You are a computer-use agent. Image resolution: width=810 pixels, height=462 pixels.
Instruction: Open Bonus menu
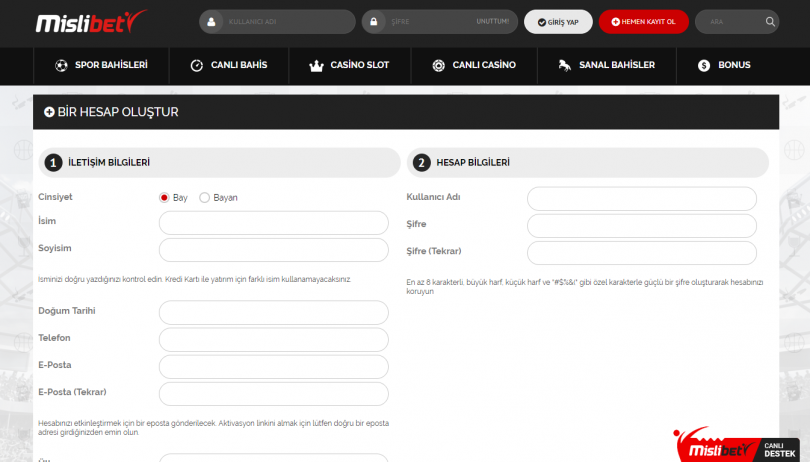click(725, 66)
